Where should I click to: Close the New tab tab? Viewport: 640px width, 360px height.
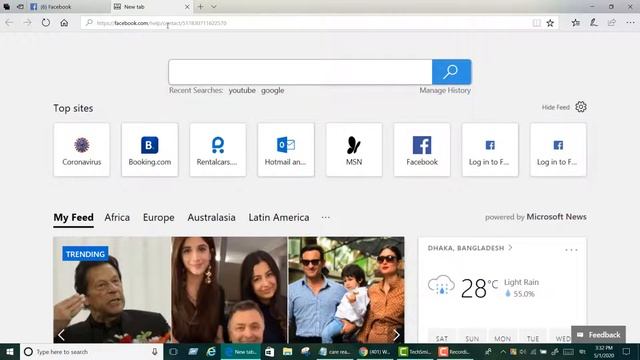187,7
